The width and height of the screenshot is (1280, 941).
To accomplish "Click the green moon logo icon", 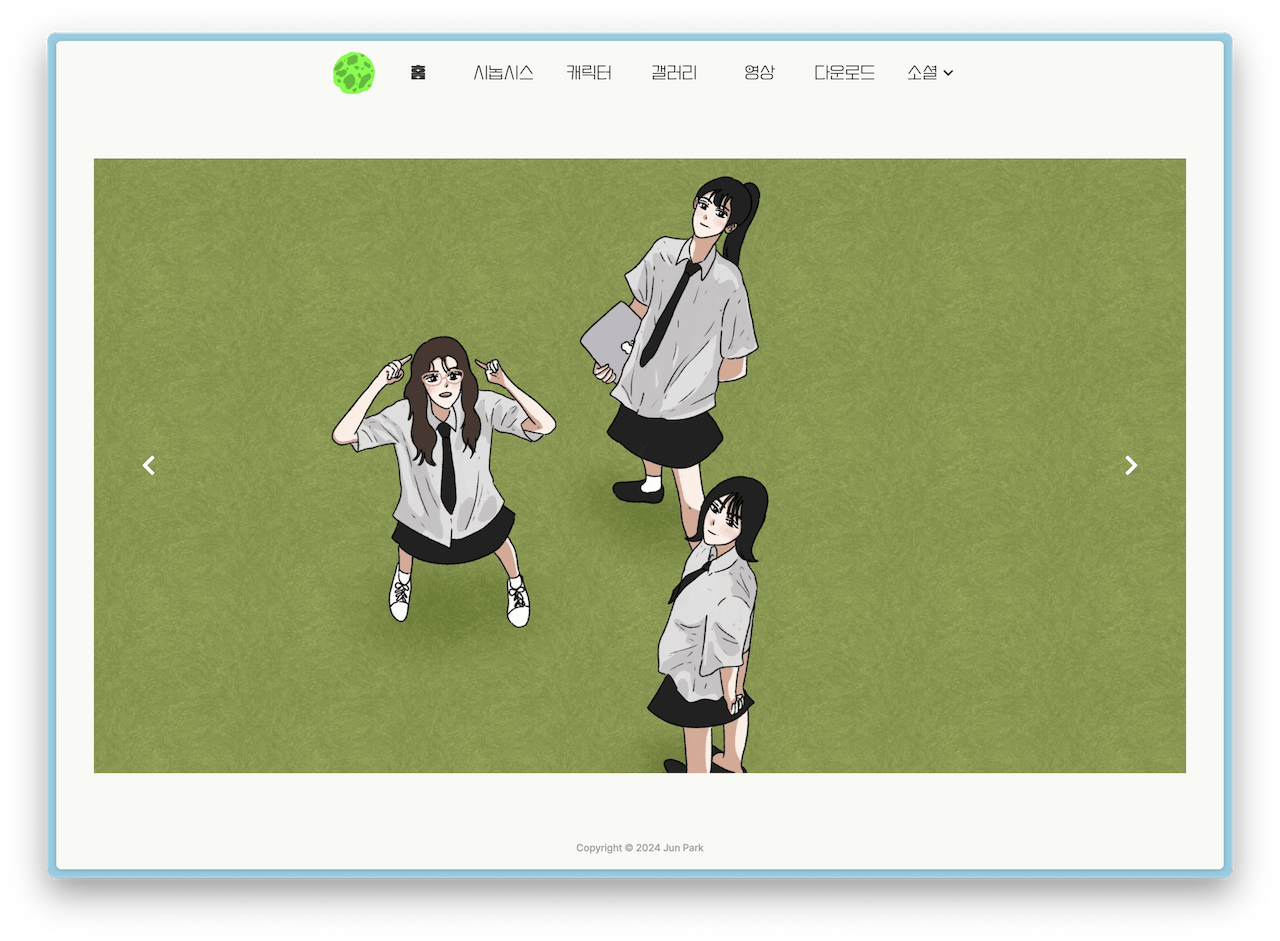I will pos(354,73).
